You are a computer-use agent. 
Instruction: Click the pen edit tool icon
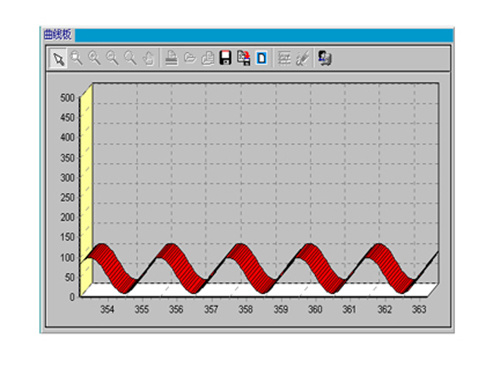(303, 58)
